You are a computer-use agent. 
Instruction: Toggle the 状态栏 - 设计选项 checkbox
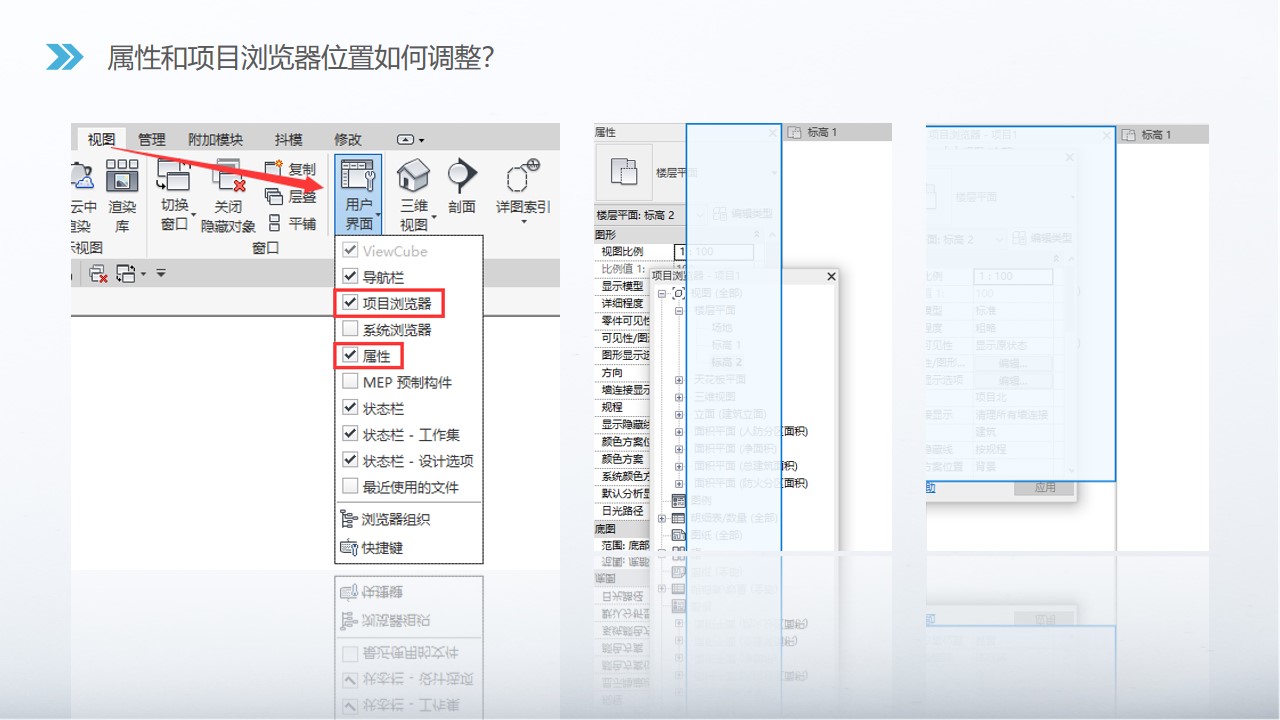coord(350,460)
